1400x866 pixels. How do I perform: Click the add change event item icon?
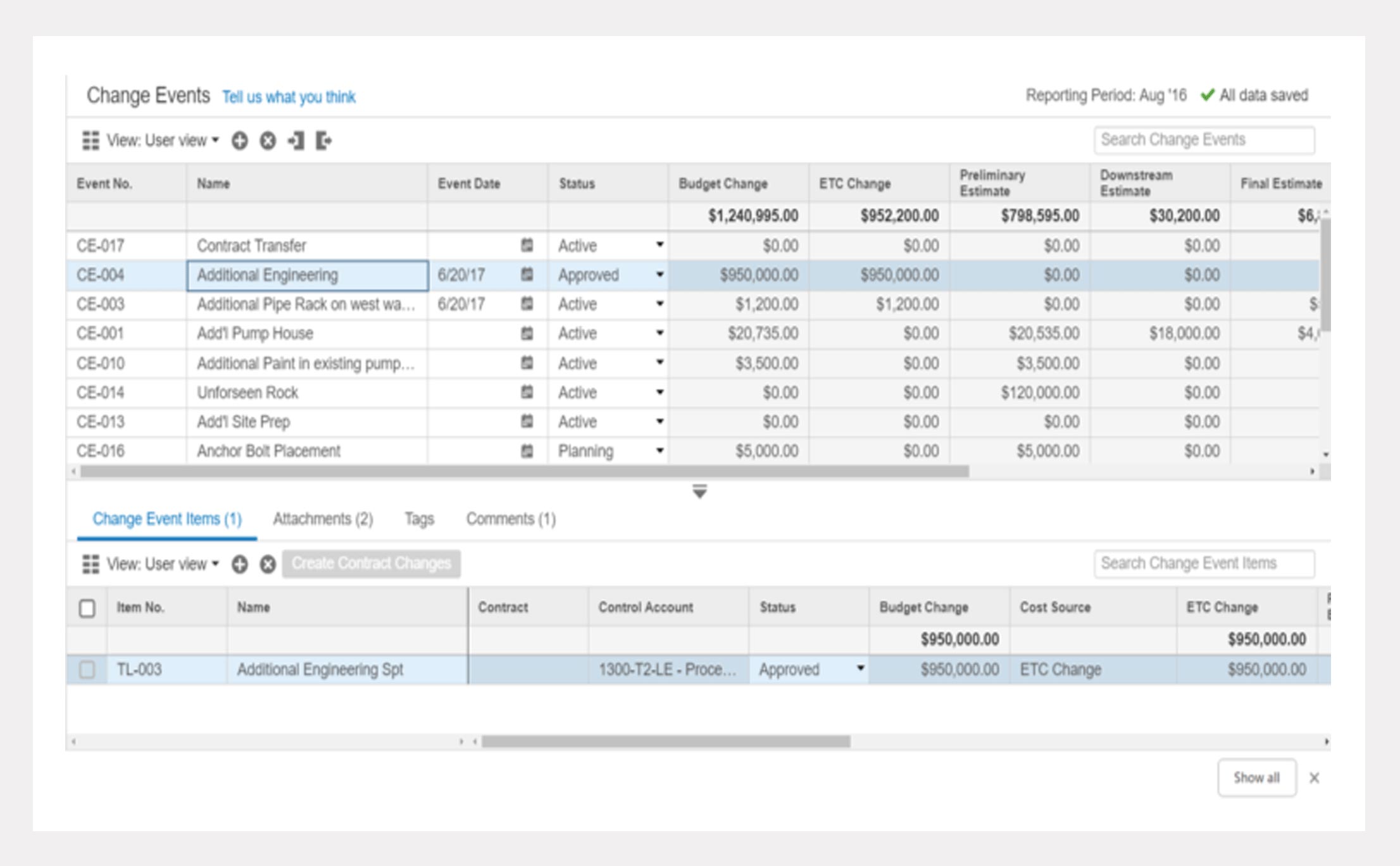tap(239, 563)
